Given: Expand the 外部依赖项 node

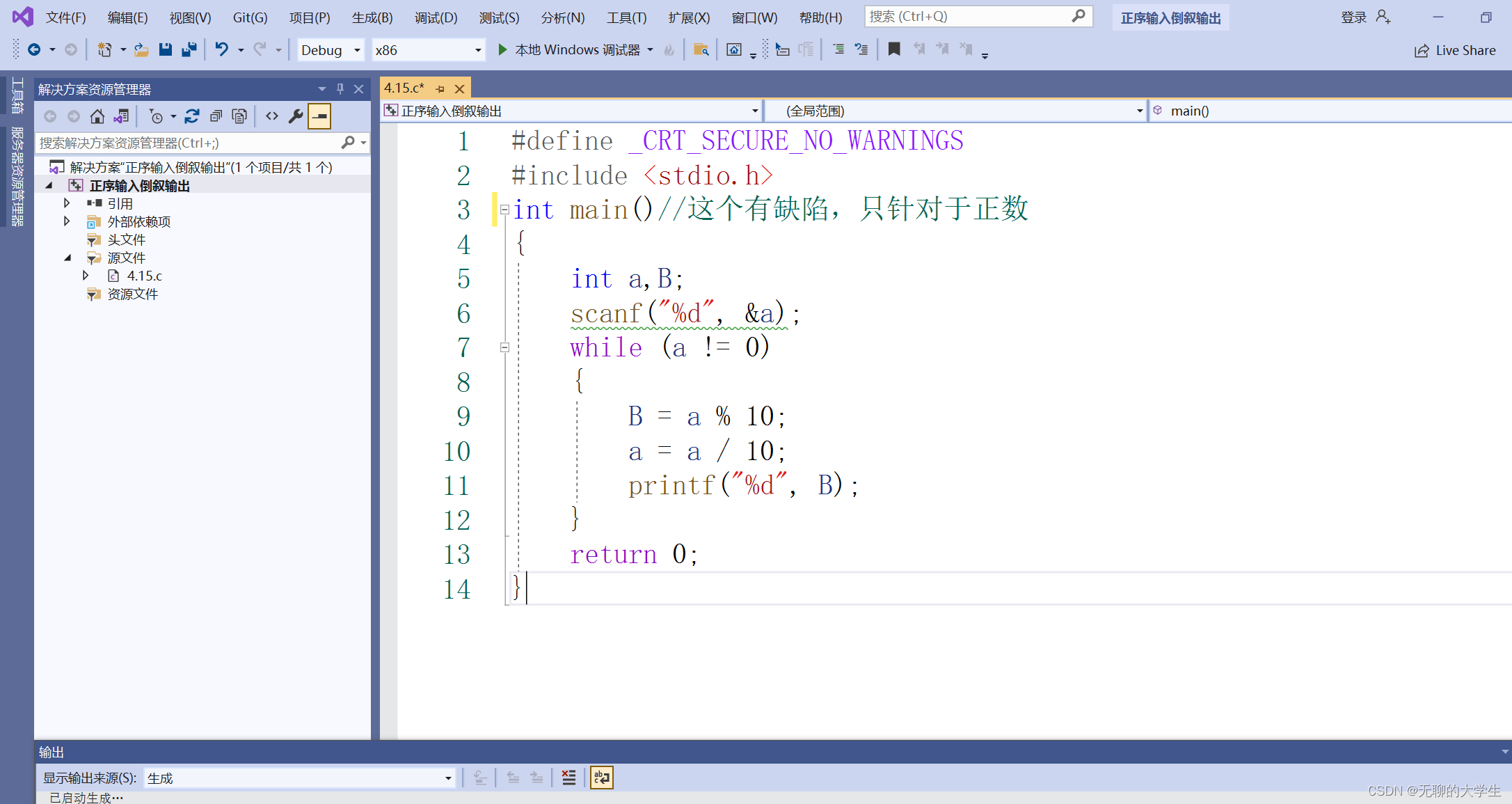Looking at the screenshot, I should coord(67,221).
